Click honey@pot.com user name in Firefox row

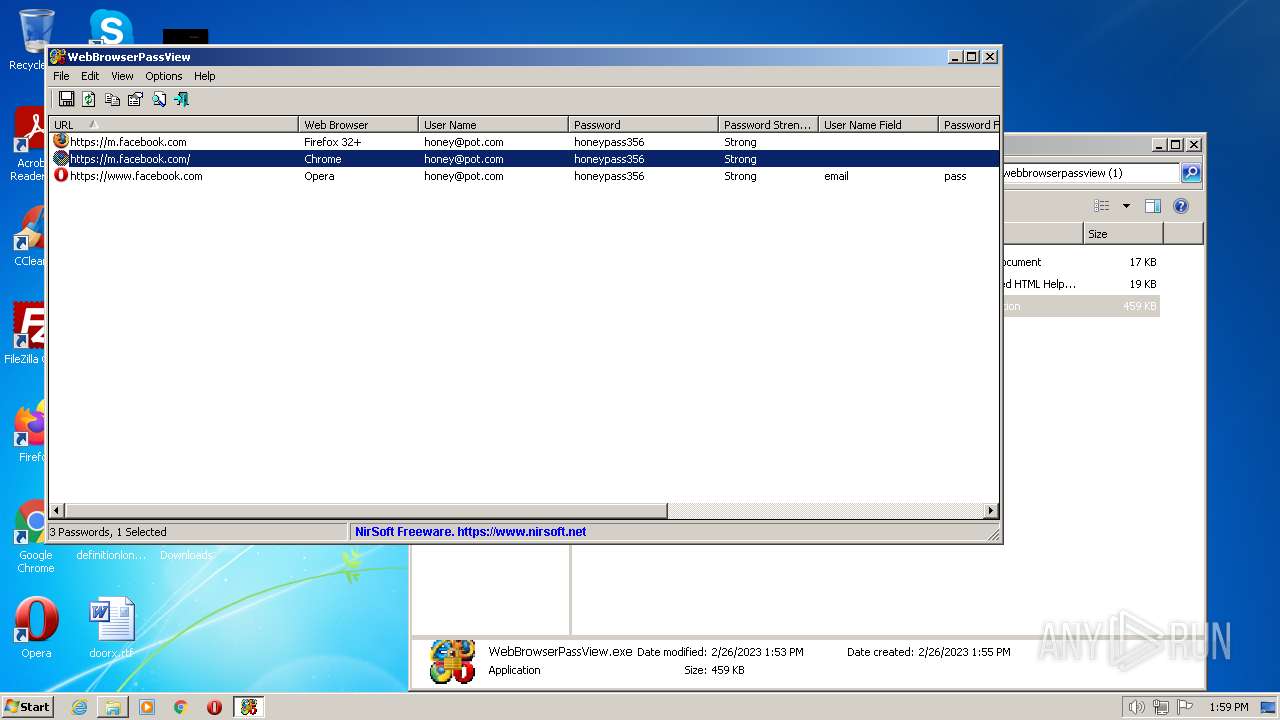[x=463, y=142]
